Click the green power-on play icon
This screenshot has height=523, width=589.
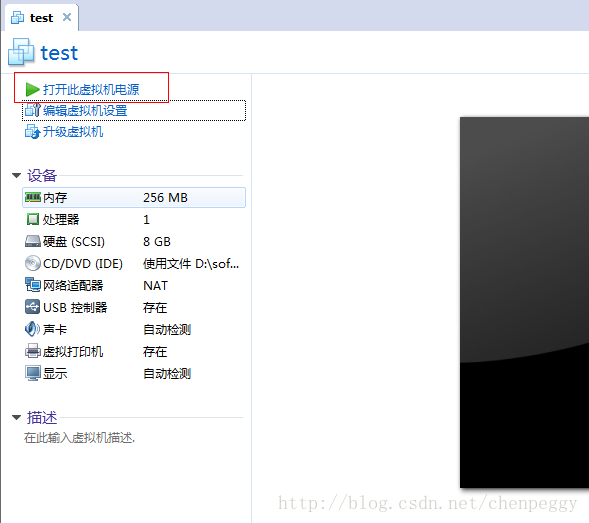pos(32,89)
